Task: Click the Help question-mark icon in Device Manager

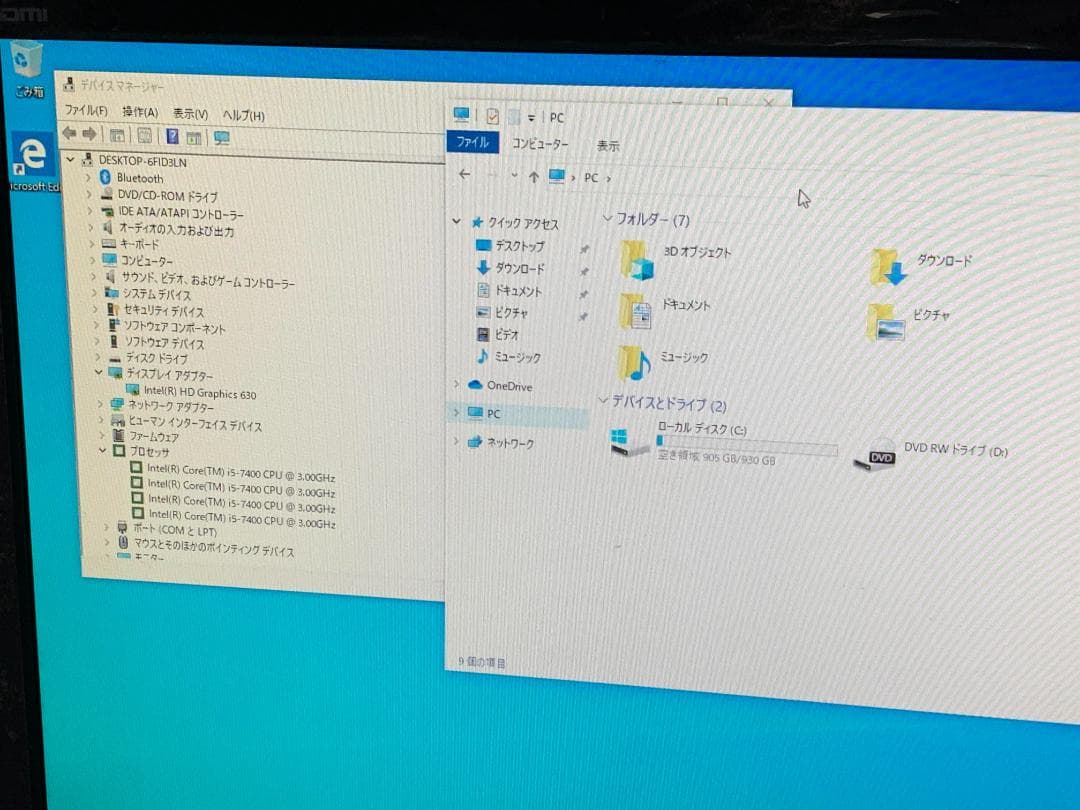Action: [x=172, y=135]
